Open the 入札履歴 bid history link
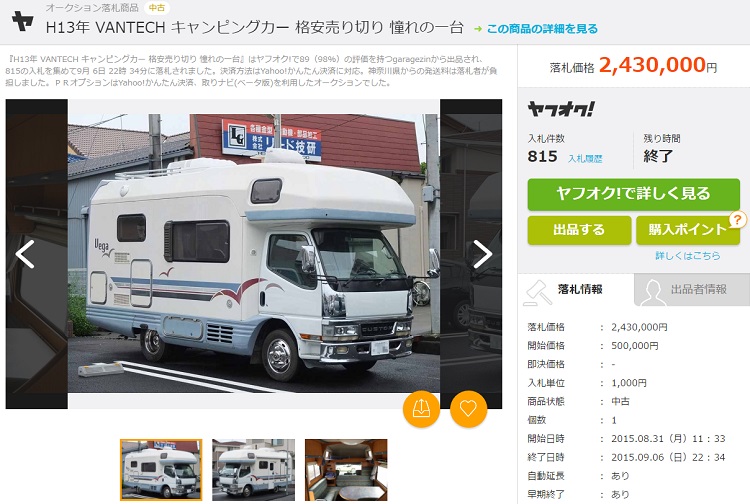Image resolution: width=750 pixels, height=504 pixels. pyautogui.click(x=585, y=158)
